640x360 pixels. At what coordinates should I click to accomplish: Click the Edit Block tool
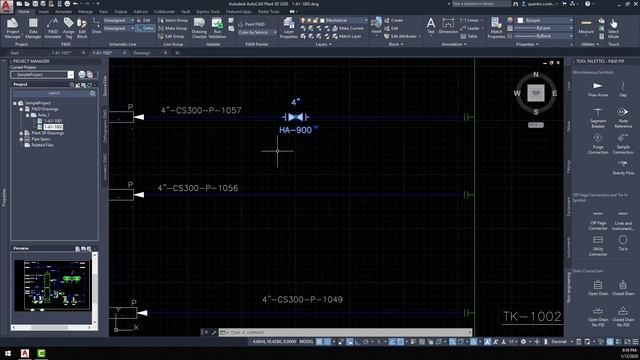82,28
